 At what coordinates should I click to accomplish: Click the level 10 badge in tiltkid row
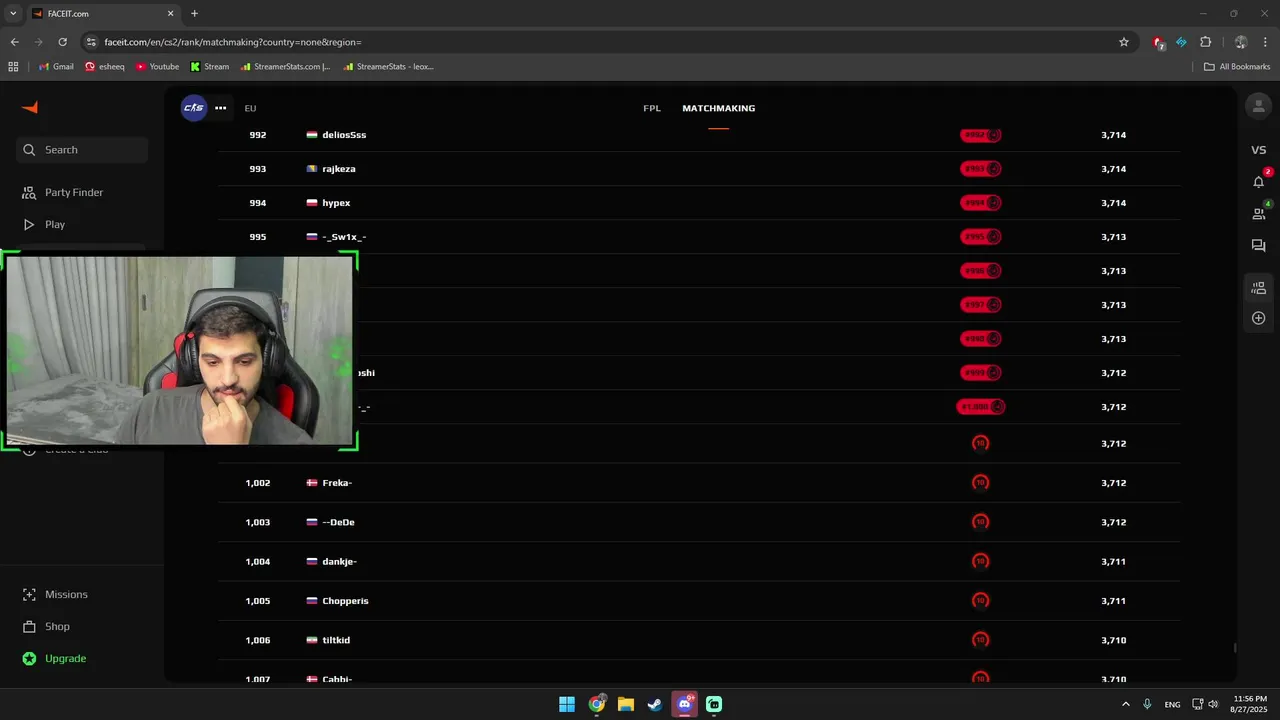980,640
